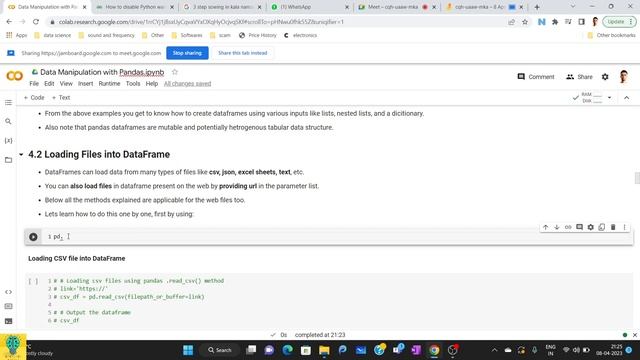Open the cell editor settings gear
Image resolution: width=640 pixels, height=360 pixels.
(x=591, y=227)
